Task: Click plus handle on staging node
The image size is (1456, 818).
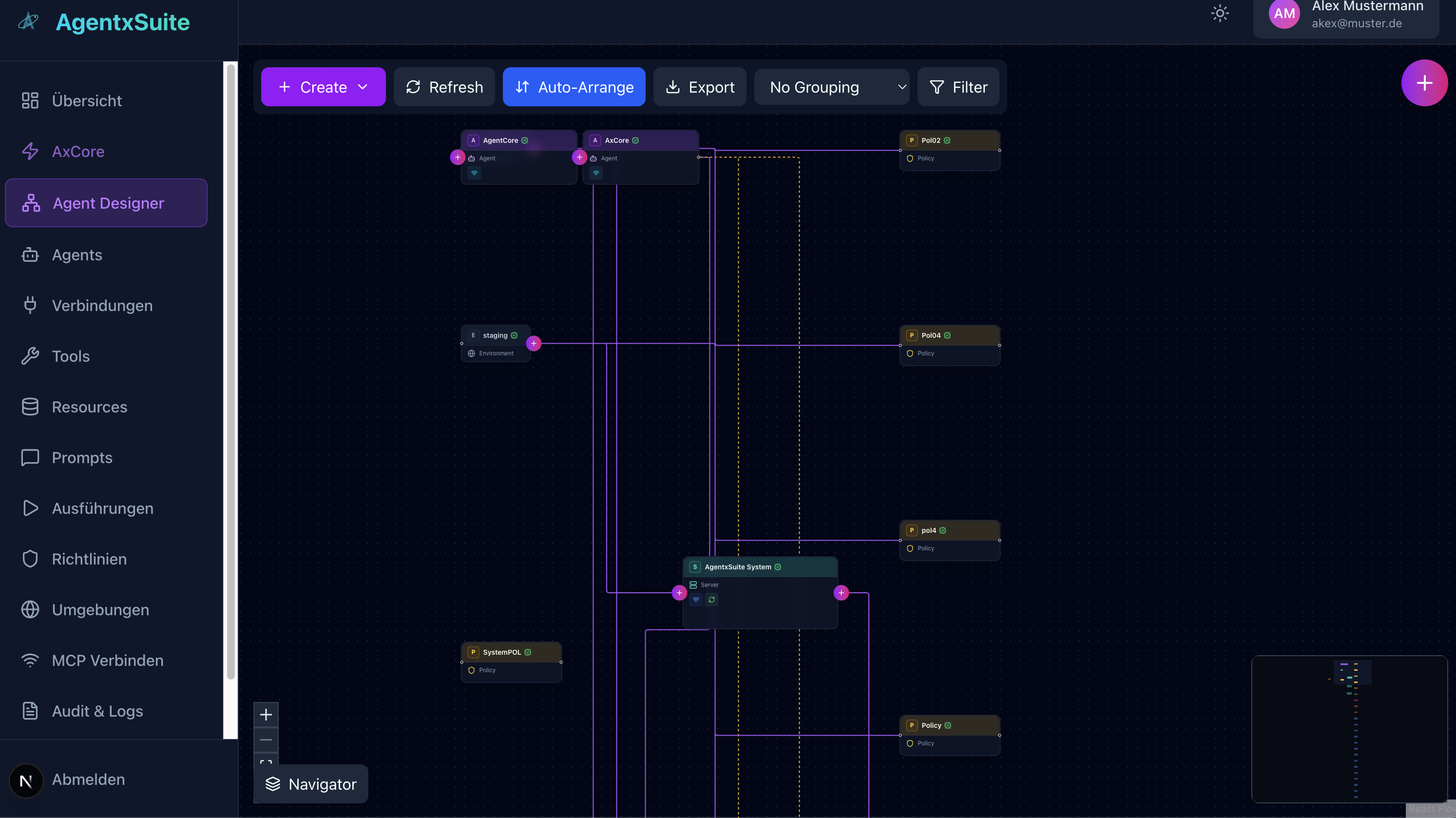Action: 534,343
